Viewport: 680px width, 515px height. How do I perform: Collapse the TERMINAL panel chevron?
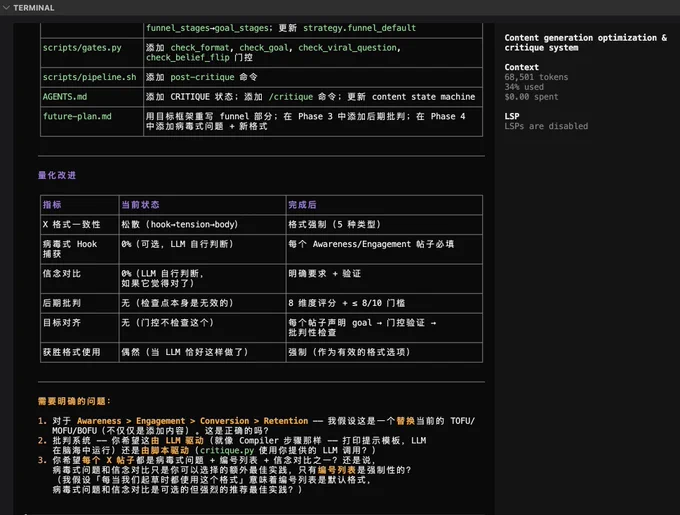coord(6,8)
